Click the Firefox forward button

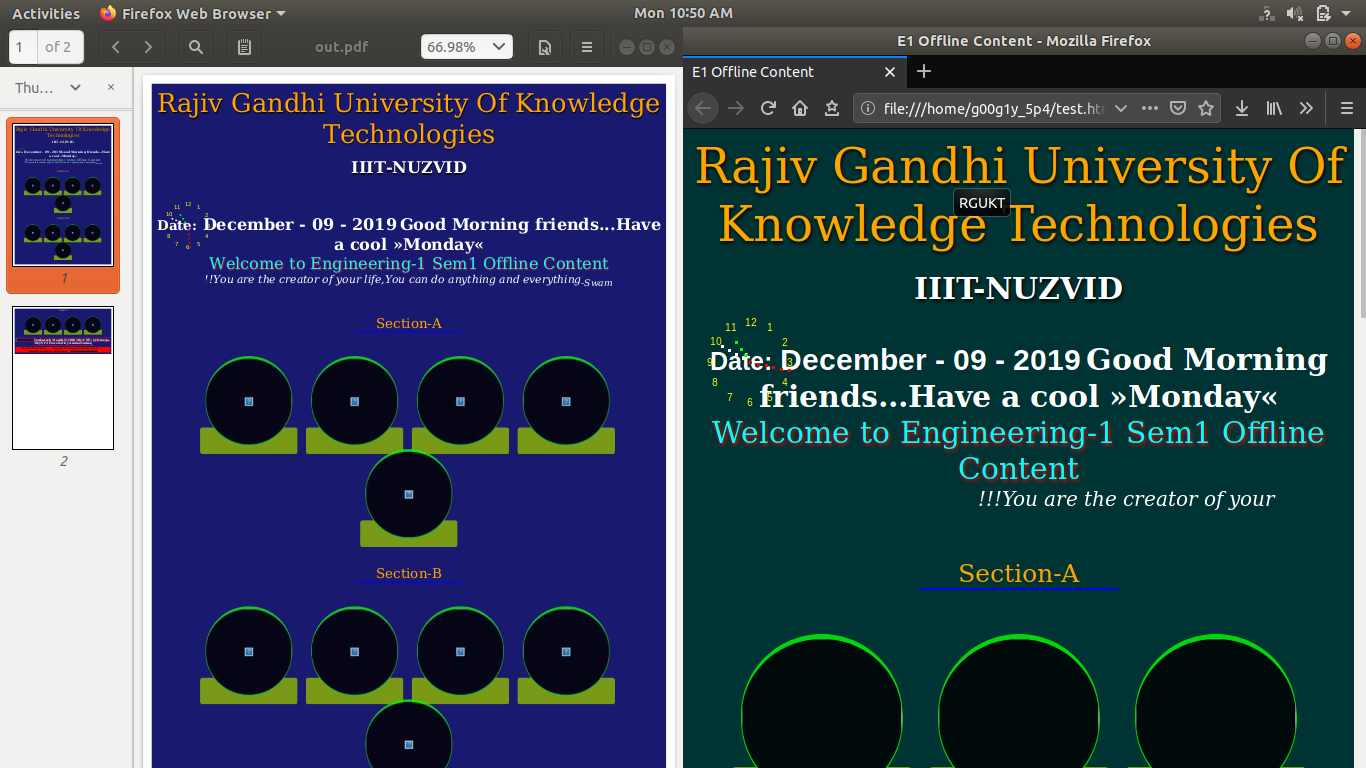coord(736,108)
